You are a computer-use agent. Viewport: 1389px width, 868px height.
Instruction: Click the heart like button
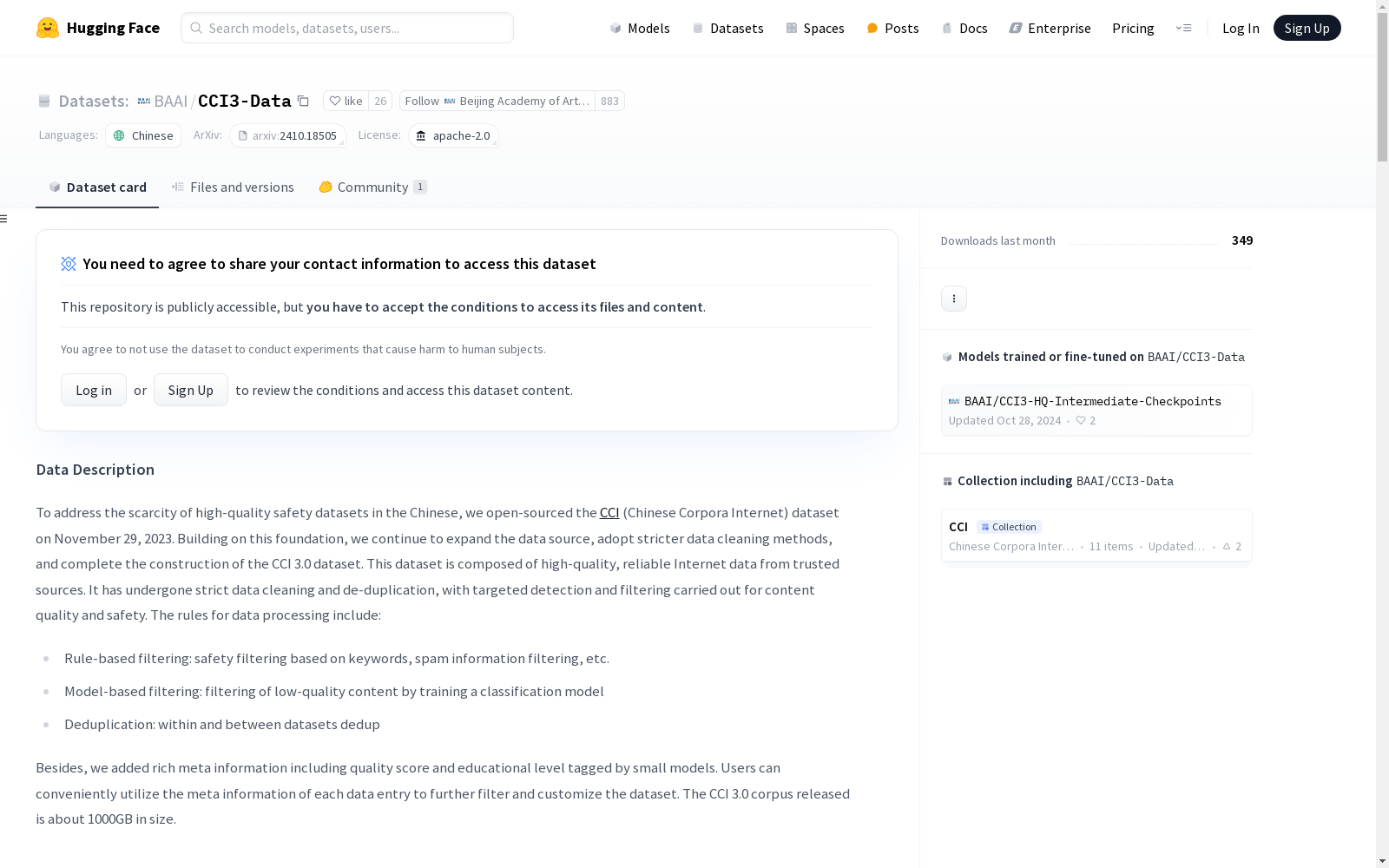[346, 101]
